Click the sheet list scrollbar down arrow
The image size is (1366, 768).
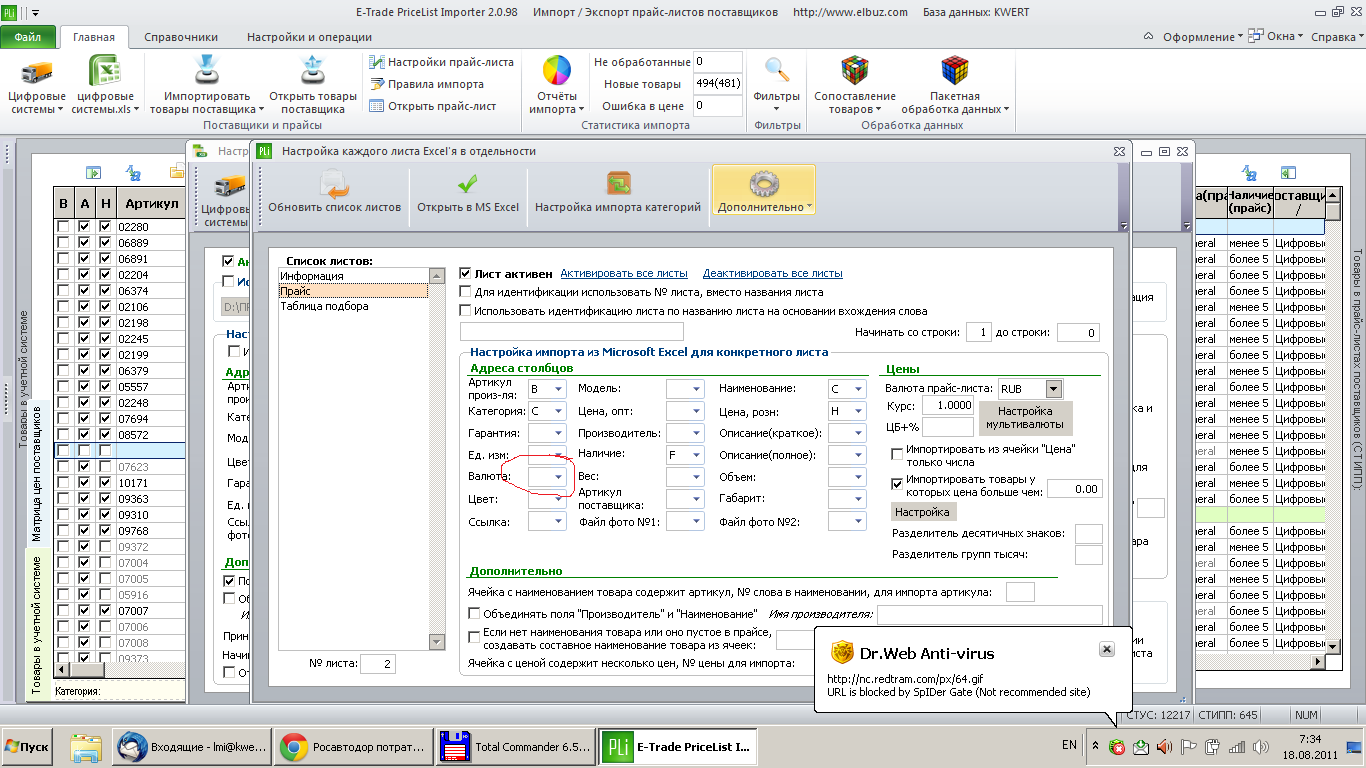[x=435, y=642]
